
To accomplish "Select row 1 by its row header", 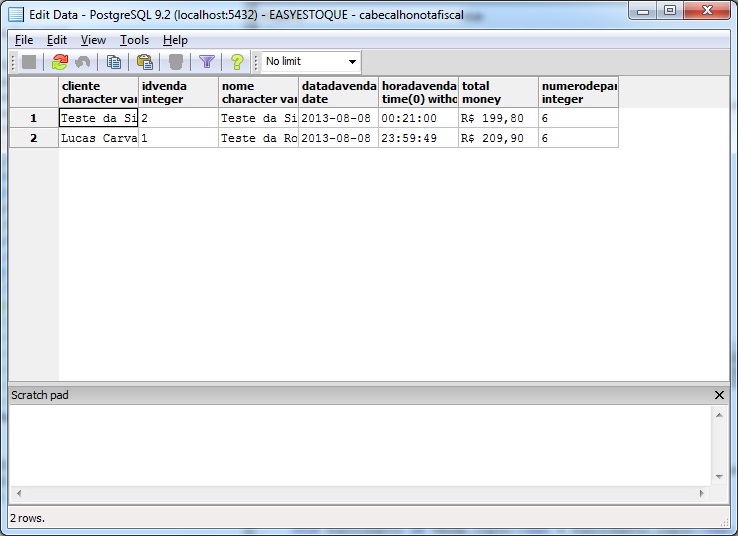I will click(x=33, y=118).
